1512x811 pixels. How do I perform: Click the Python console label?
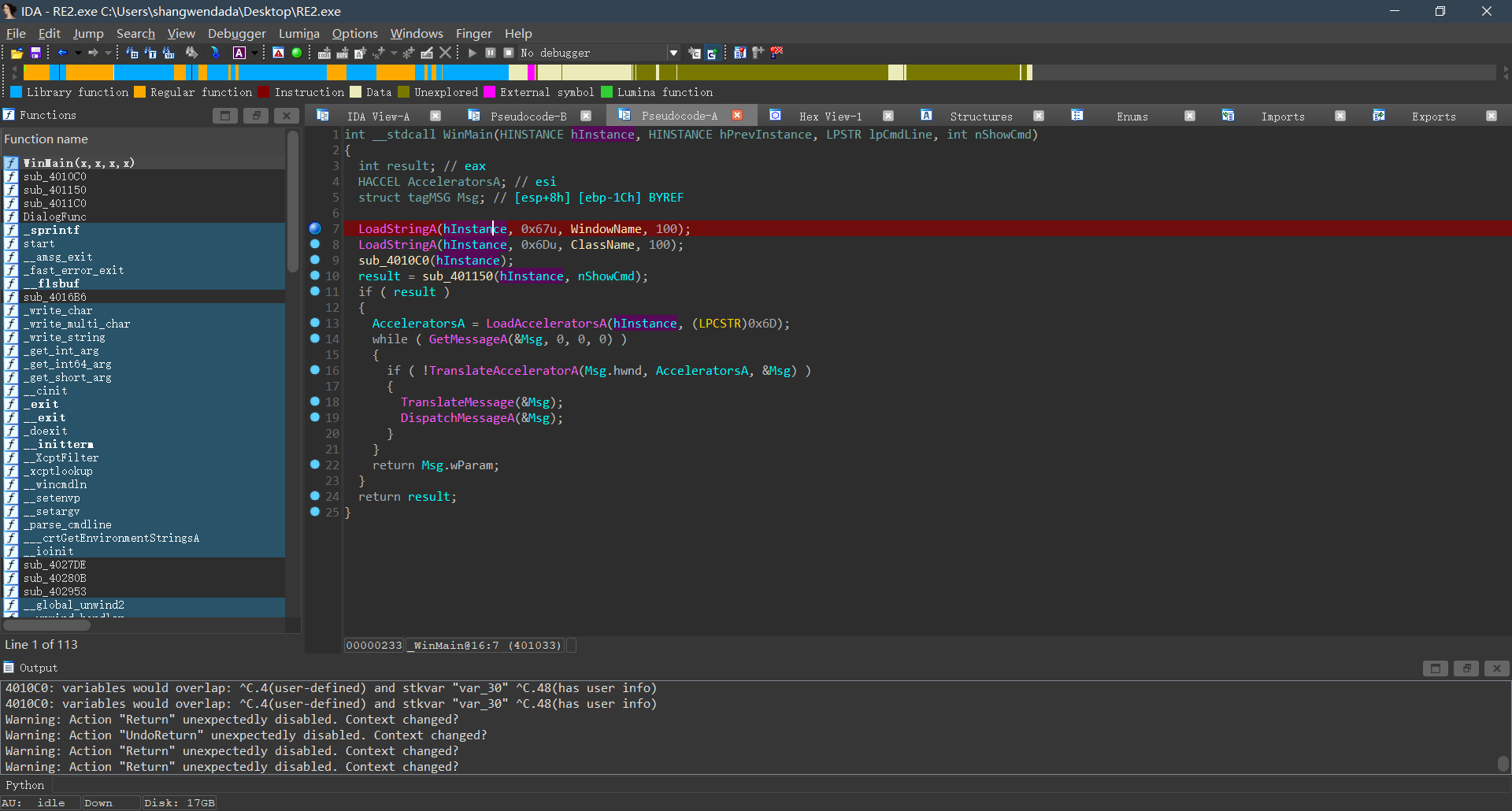[25, 785]
